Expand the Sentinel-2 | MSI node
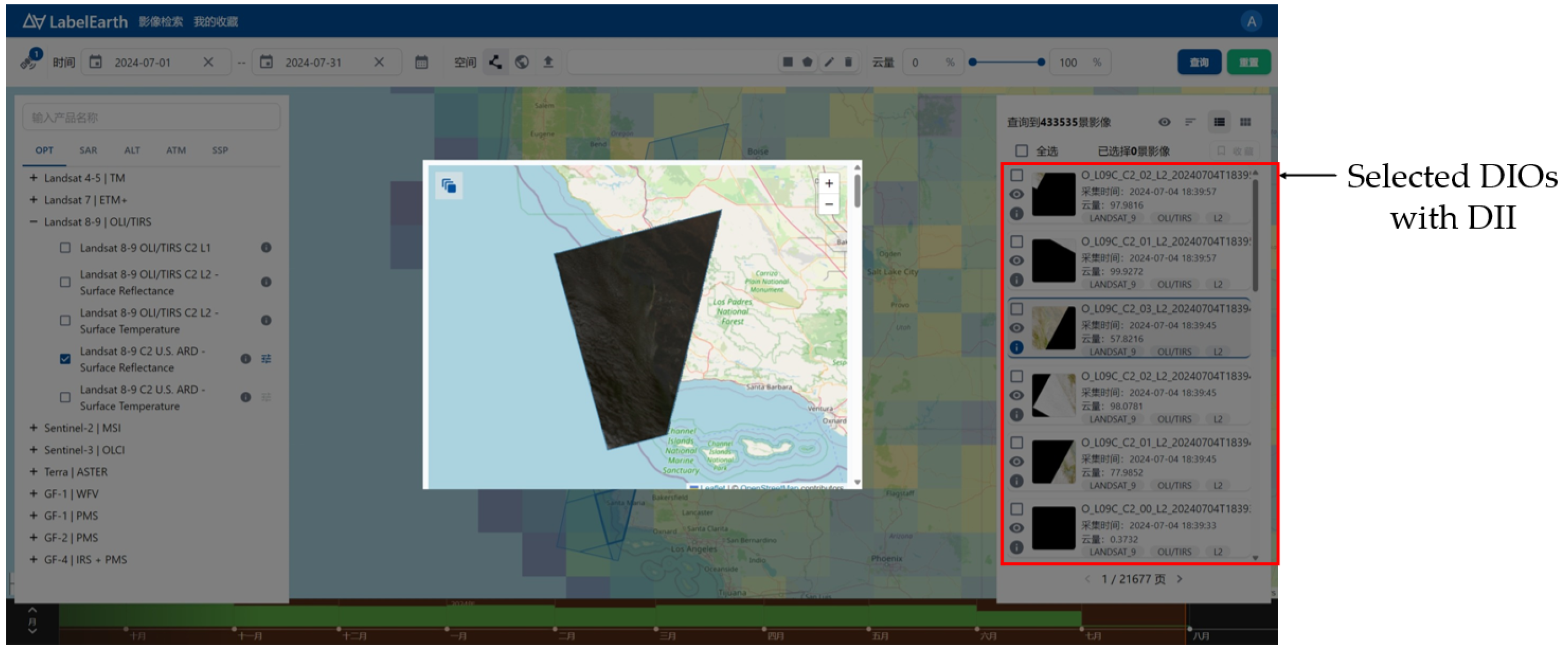1568x651 pixels. [33, 428]
